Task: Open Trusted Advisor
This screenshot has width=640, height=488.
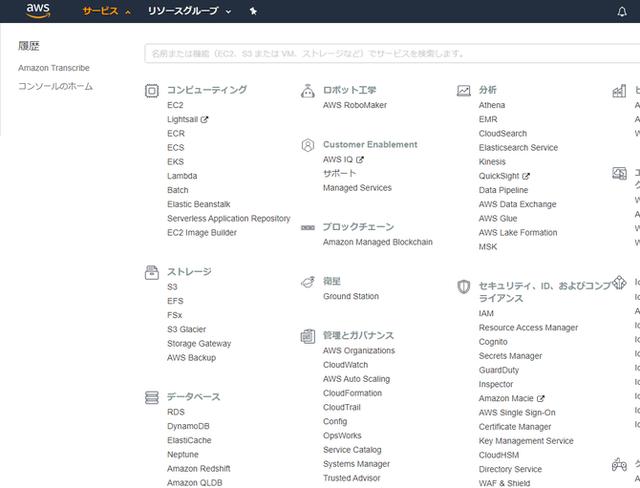Action: click(351, 478)
